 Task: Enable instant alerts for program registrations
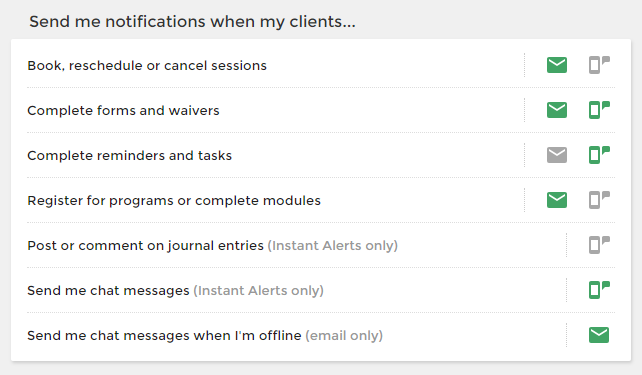pyautogui.click(x=599, y=200)
